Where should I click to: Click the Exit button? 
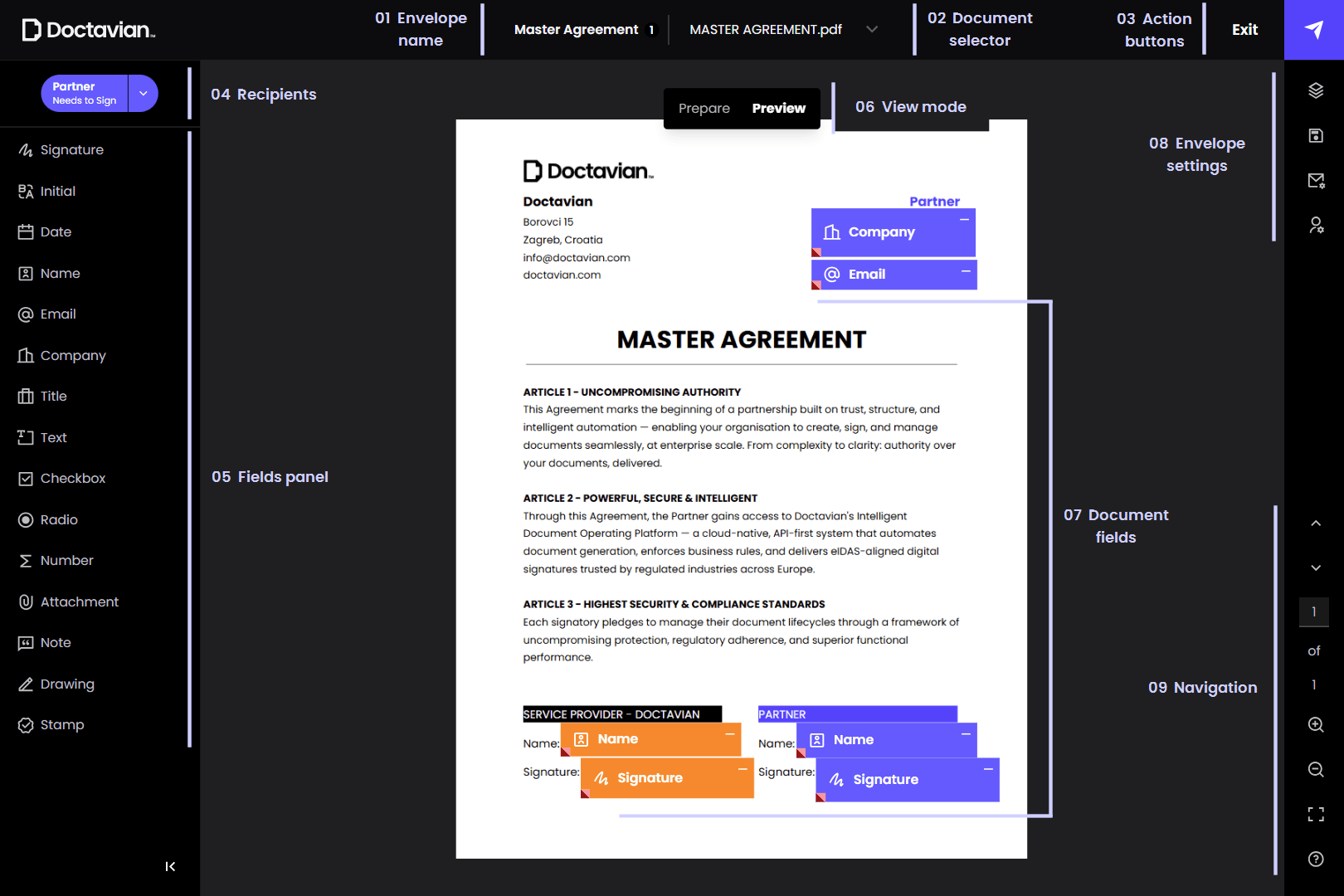click(x=1244, y=30)
